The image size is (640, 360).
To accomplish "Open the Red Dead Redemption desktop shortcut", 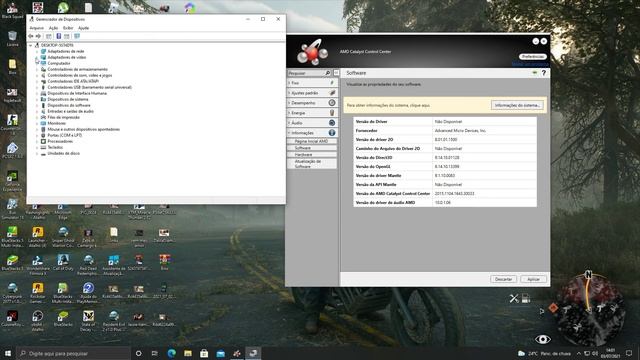I will coord(88,264).
